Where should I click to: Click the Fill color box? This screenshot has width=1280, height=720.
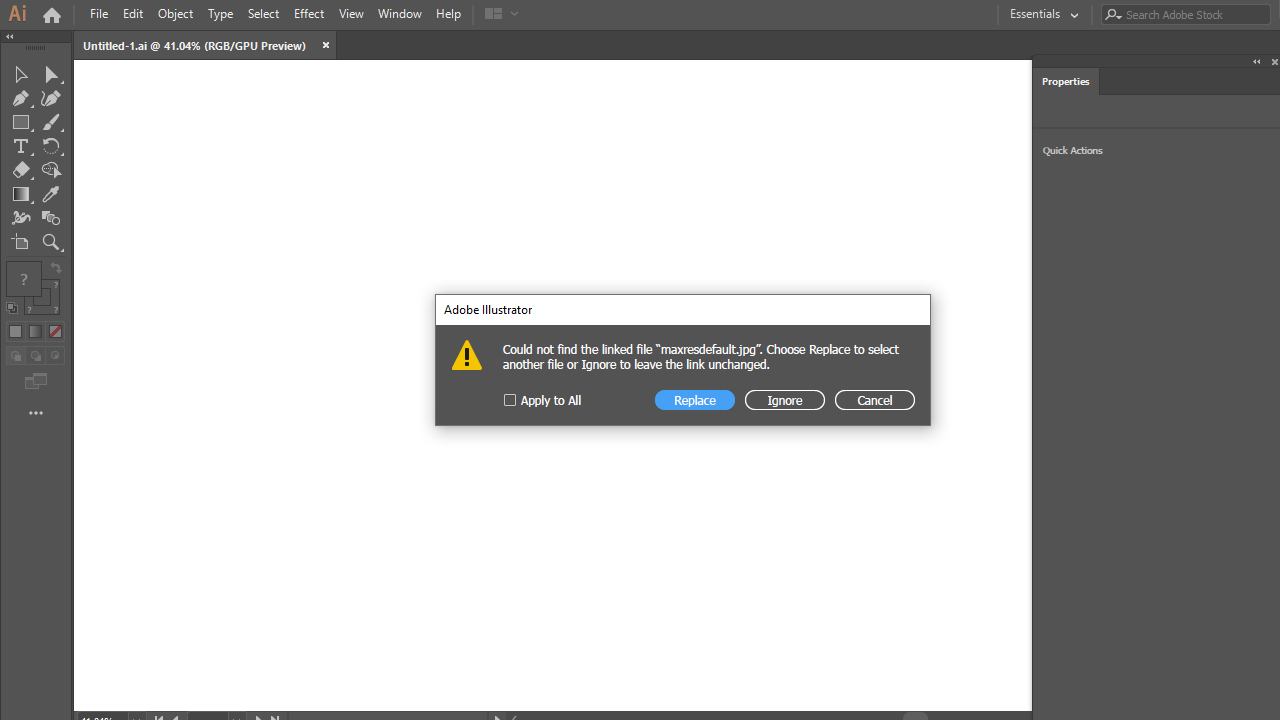(x=24, y=279)
